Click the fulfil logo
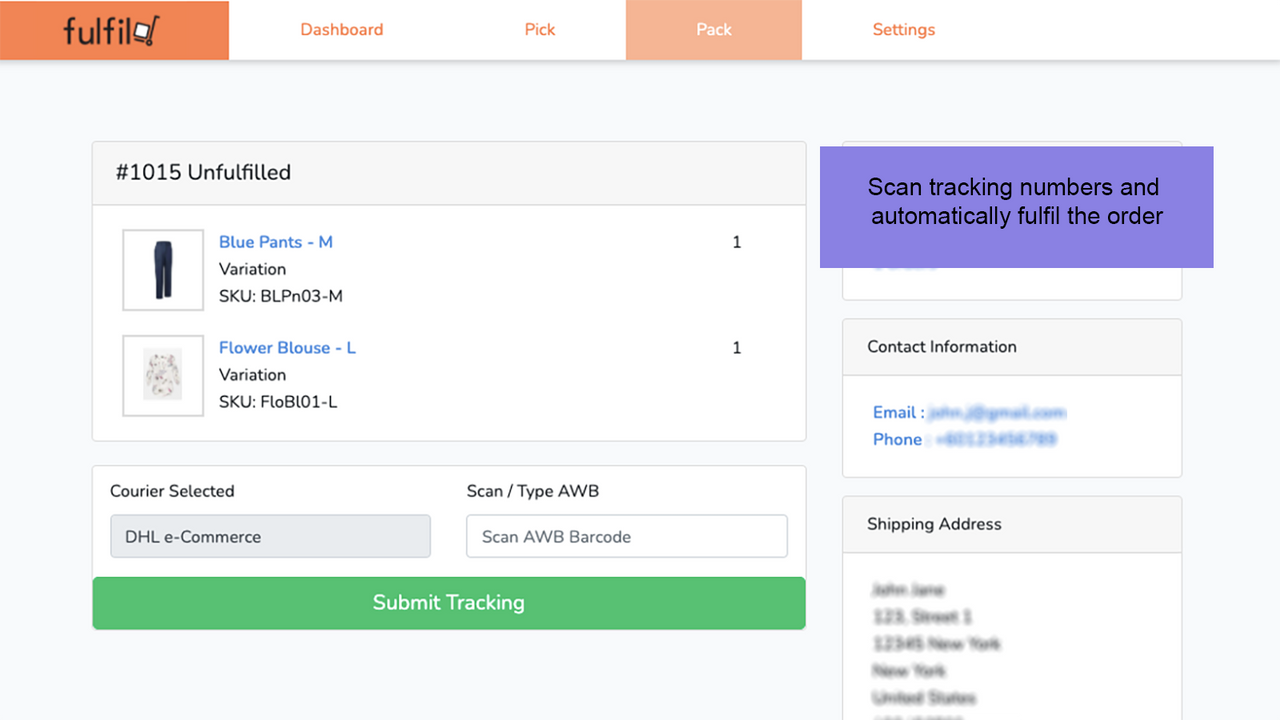The width and height of the screenshot is (1280, 720). 114,30
